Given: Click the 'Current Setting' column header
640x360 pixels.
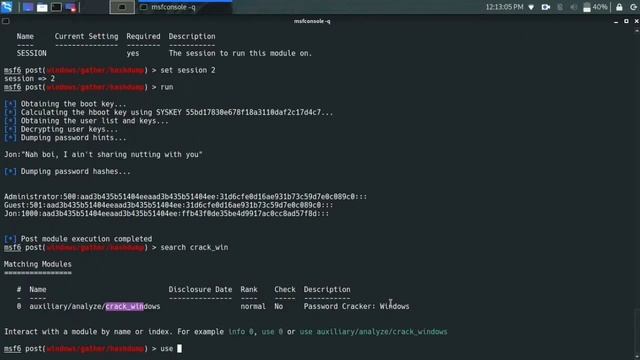Looking at the screenshot, I should click(87, 36).
